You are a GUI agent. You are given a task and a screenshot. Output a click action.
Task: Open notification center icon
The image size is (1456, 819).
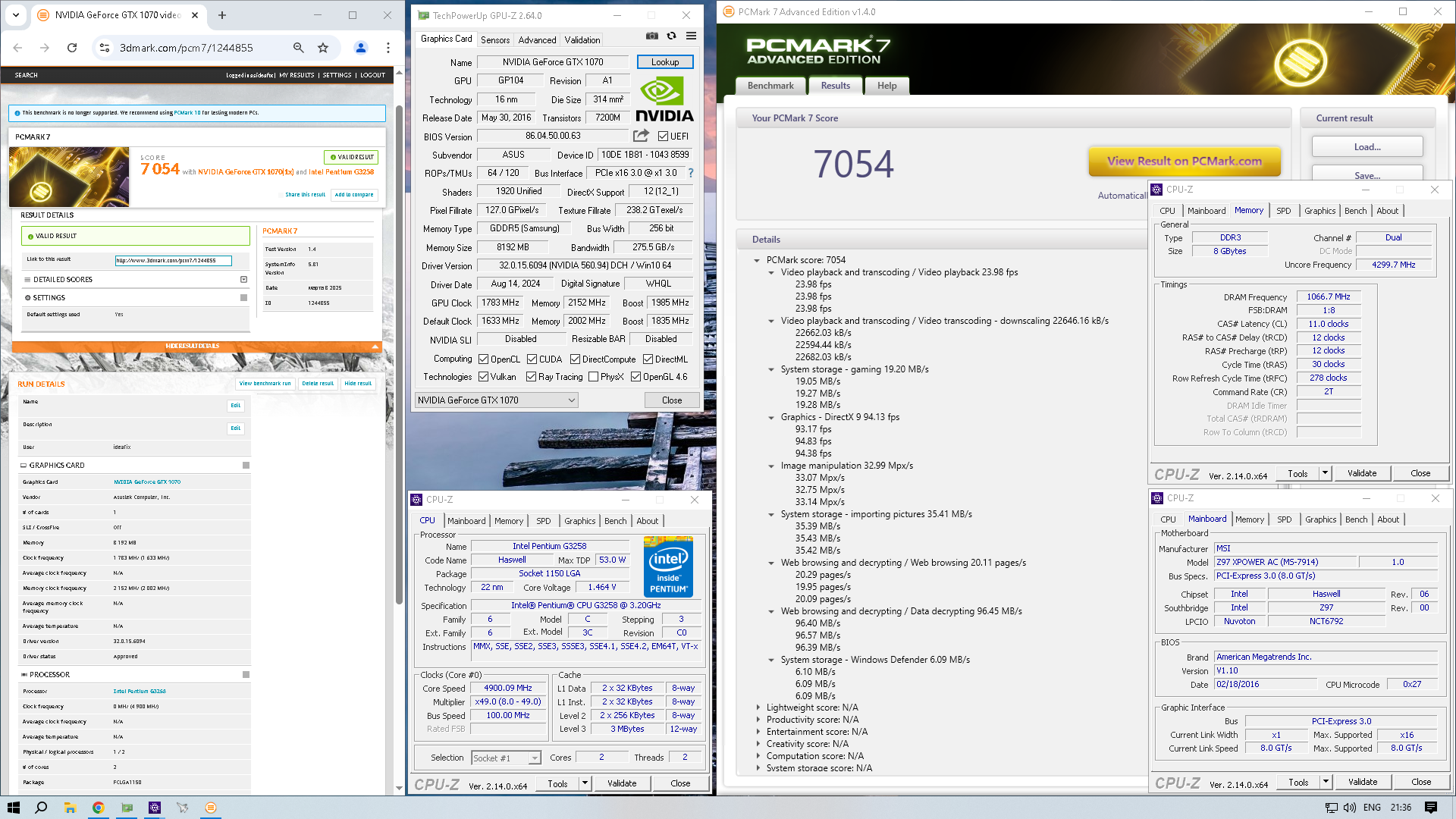tap(1431, 808)
